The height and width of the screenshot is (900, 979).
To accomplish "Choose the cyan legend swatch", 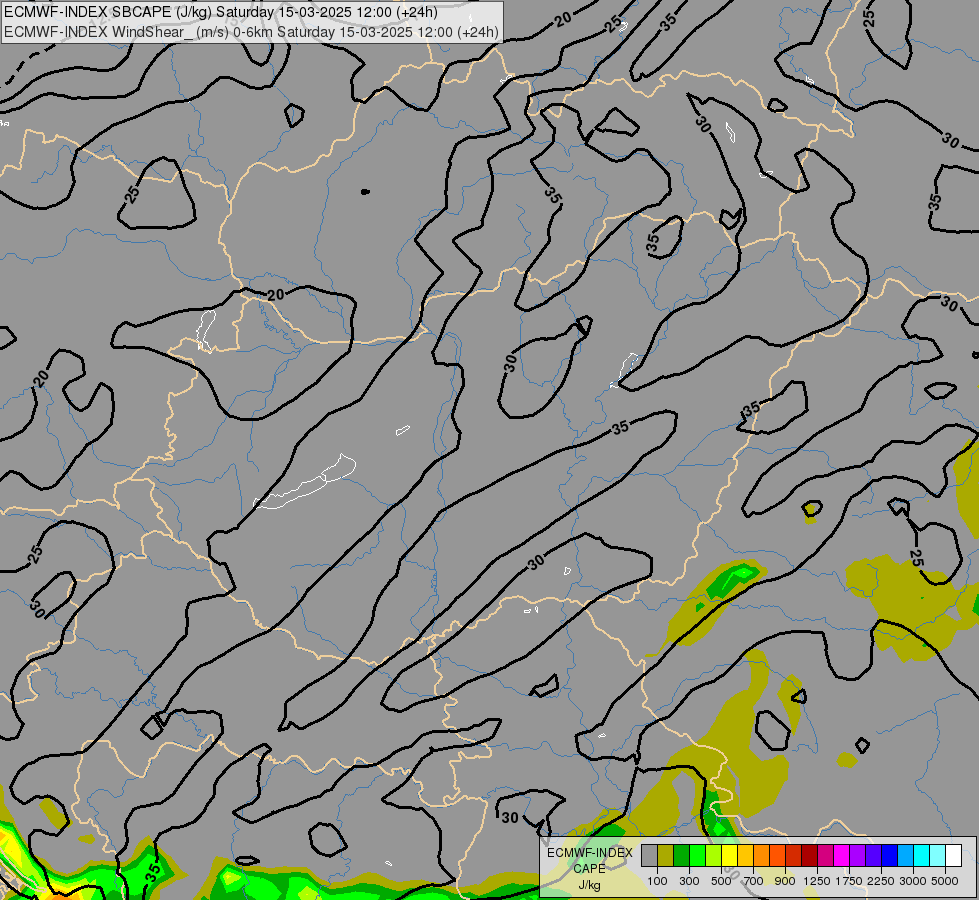I will click(x=921, y=856).
